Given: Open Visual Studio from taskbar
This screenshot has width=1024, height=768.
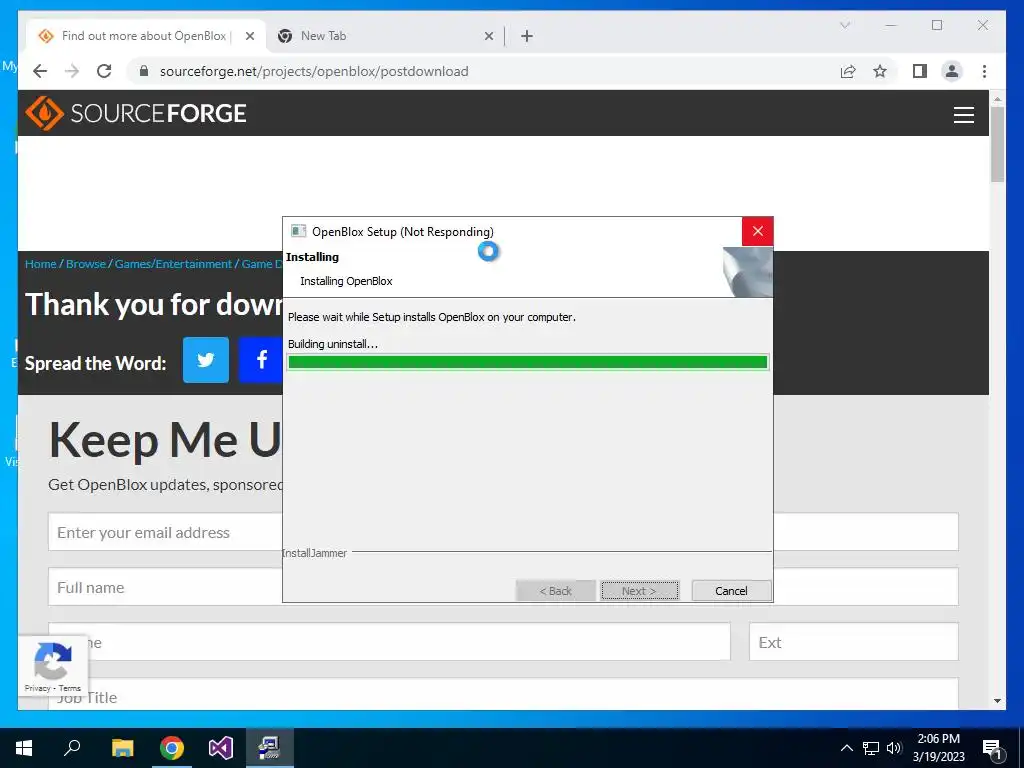Looking at the screenshot, I should (x=221, y=748).
